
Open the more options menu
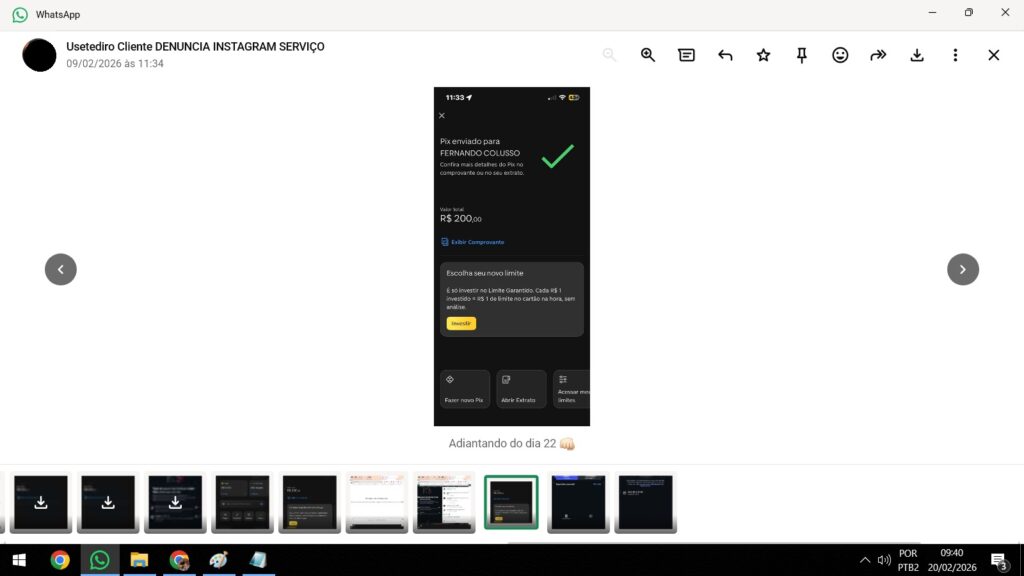955,55
